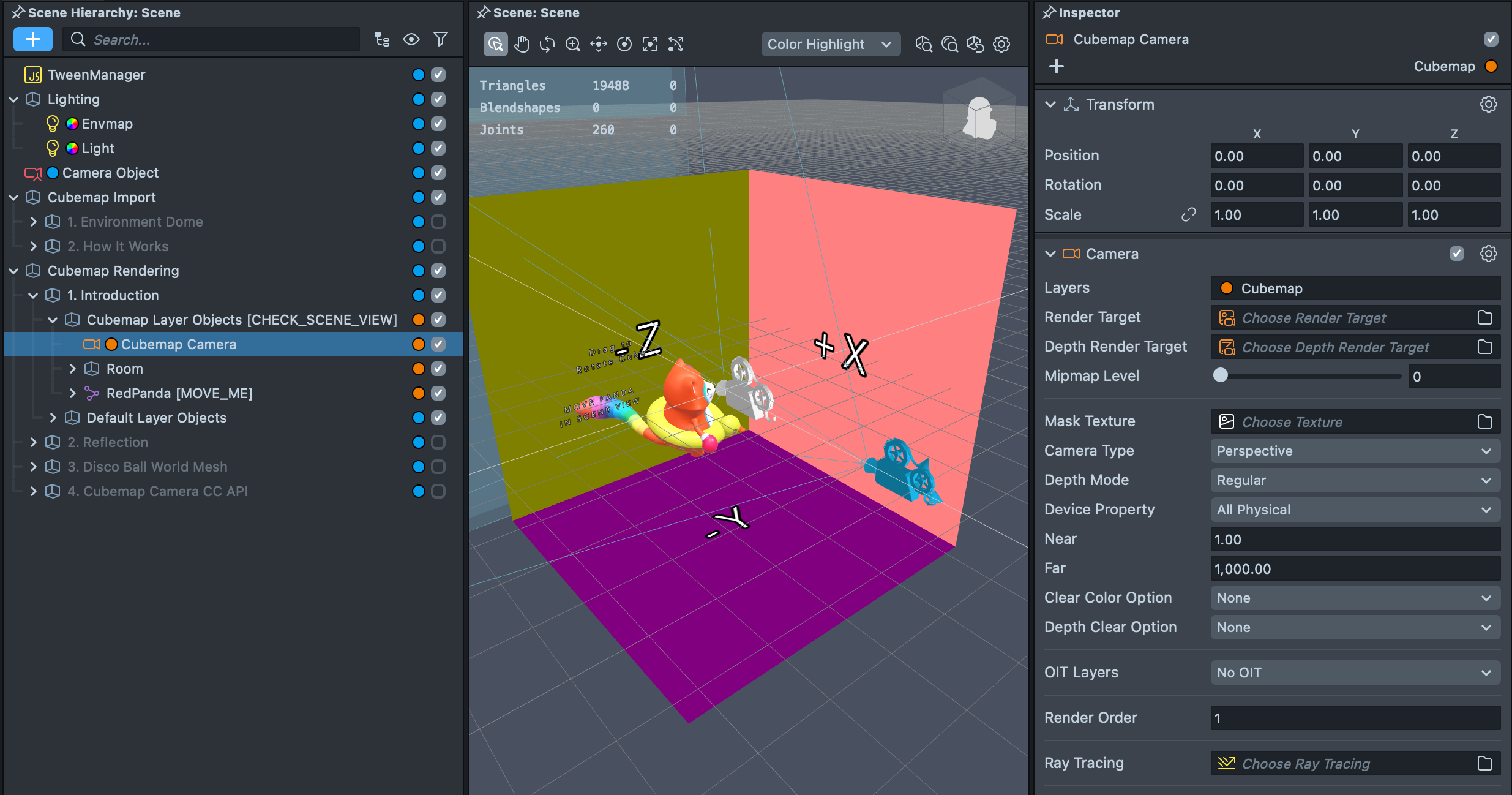Enable the 2. Reflection checkbox

click(x=438, y=442)
